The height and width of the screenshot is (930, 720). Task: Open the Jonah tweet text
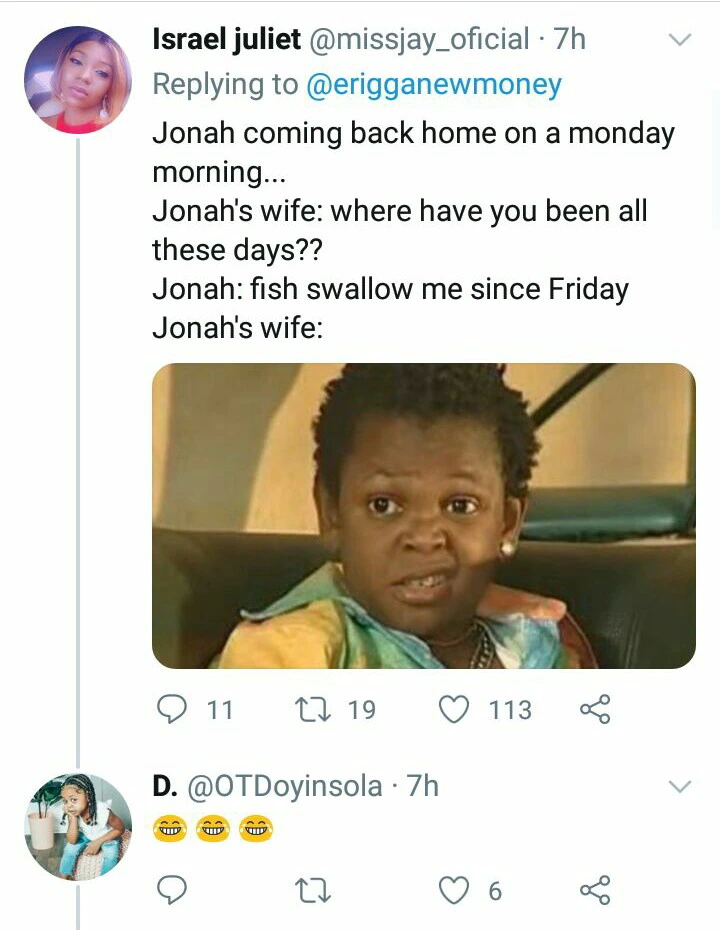tap(400, 230)
